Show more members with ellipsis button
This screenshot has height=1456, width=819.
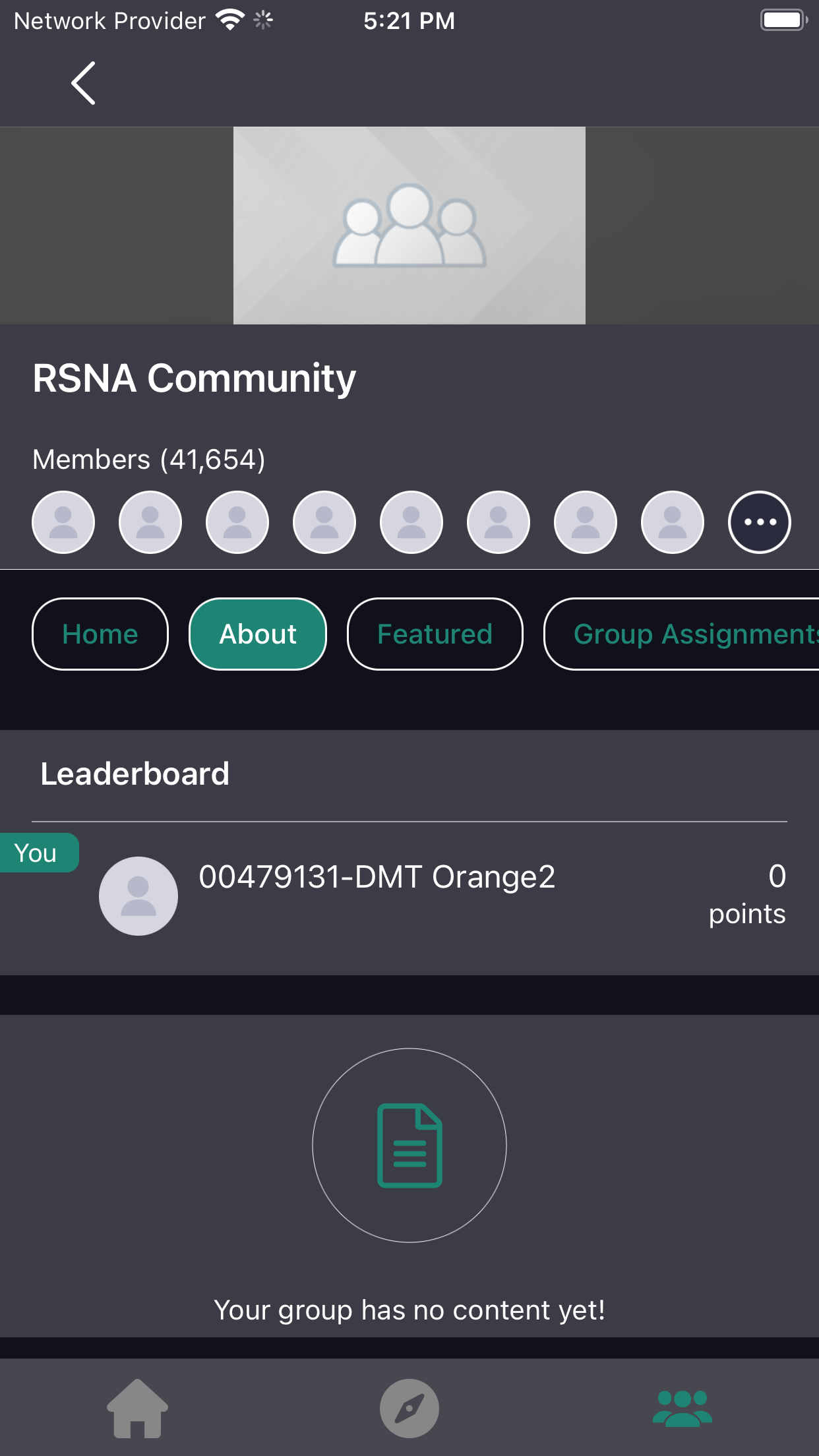pos(759,522)
